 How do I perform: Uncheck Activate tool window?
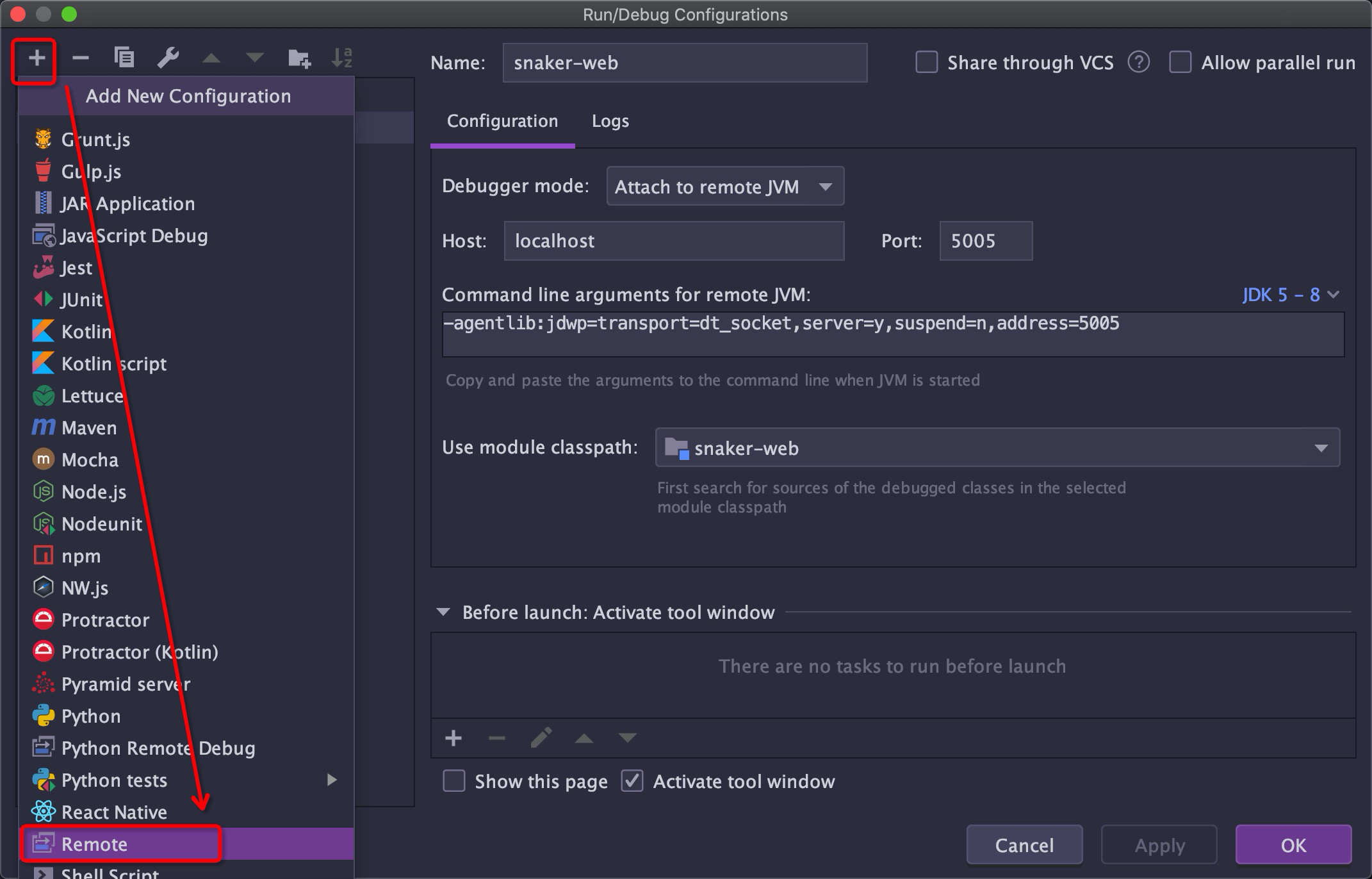pyautogui.click(x=632, y=781)
